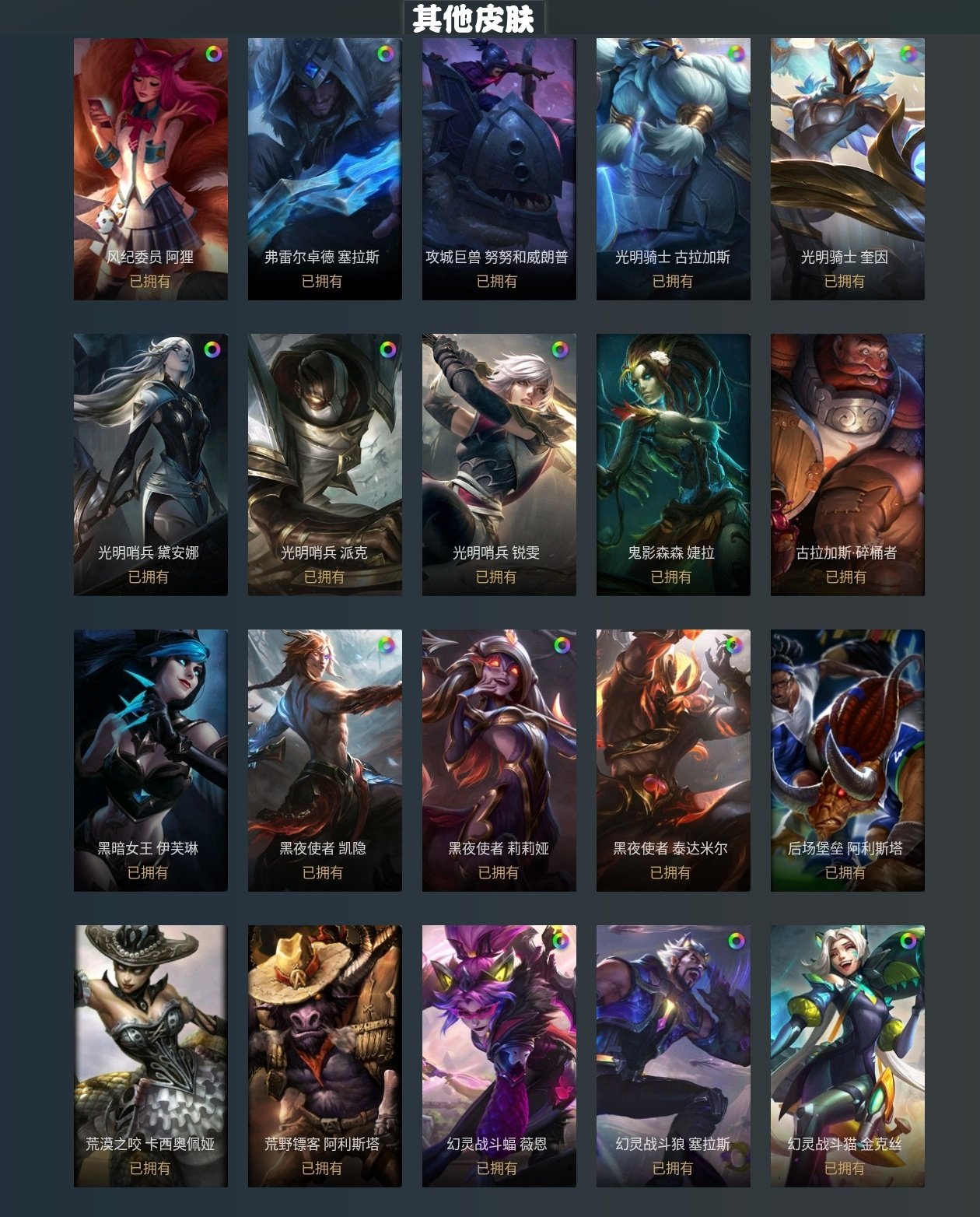Select the 黑暗女王 伊芙琳 skin thumbnail
The width and height of the screenshot is (980, 1217).
pos(151,760)
